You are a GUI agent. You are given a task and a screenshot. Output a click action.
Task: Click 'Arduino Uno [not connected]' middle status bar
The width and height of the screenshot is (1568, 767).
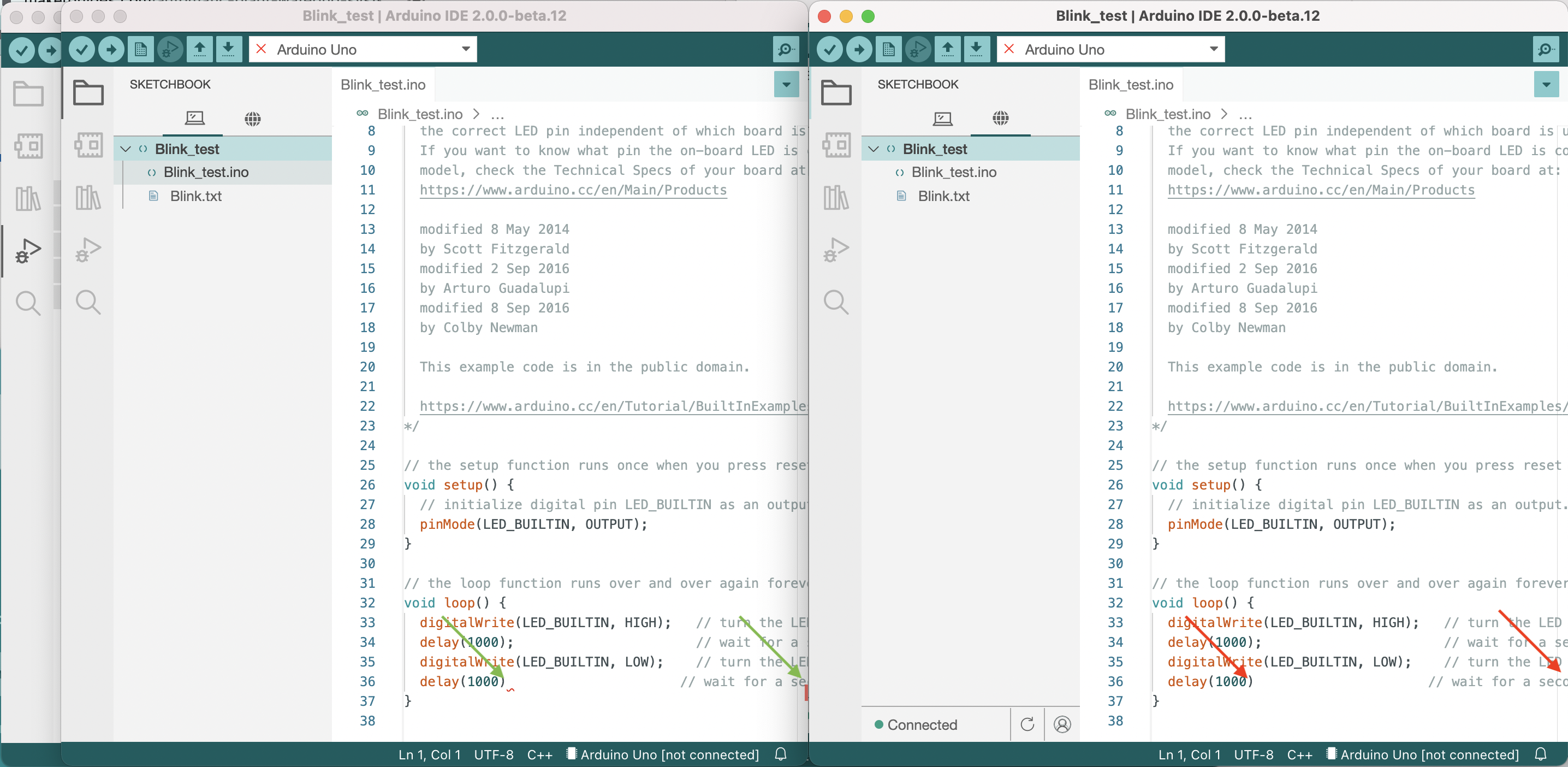[x=663, y=754]
